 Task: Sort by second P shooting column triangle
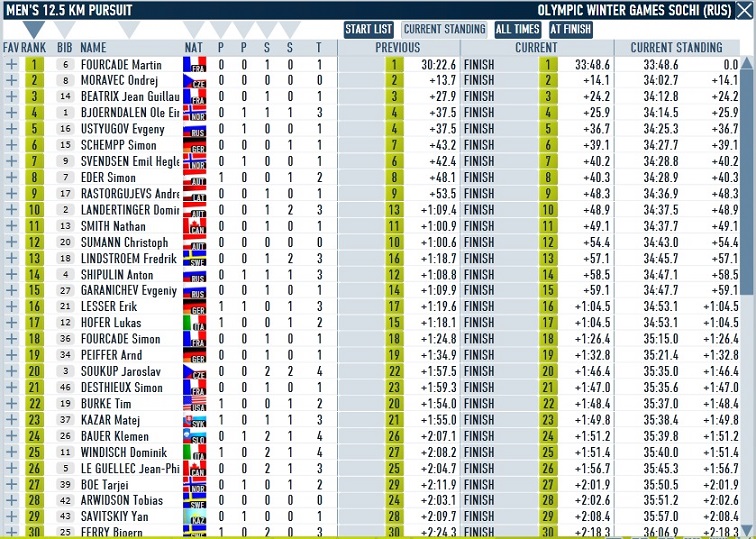pos(243,29)
